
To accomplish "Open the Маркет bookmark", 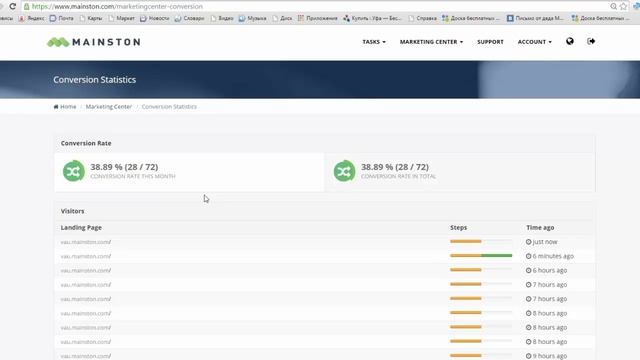I will (x=122, y=18).
